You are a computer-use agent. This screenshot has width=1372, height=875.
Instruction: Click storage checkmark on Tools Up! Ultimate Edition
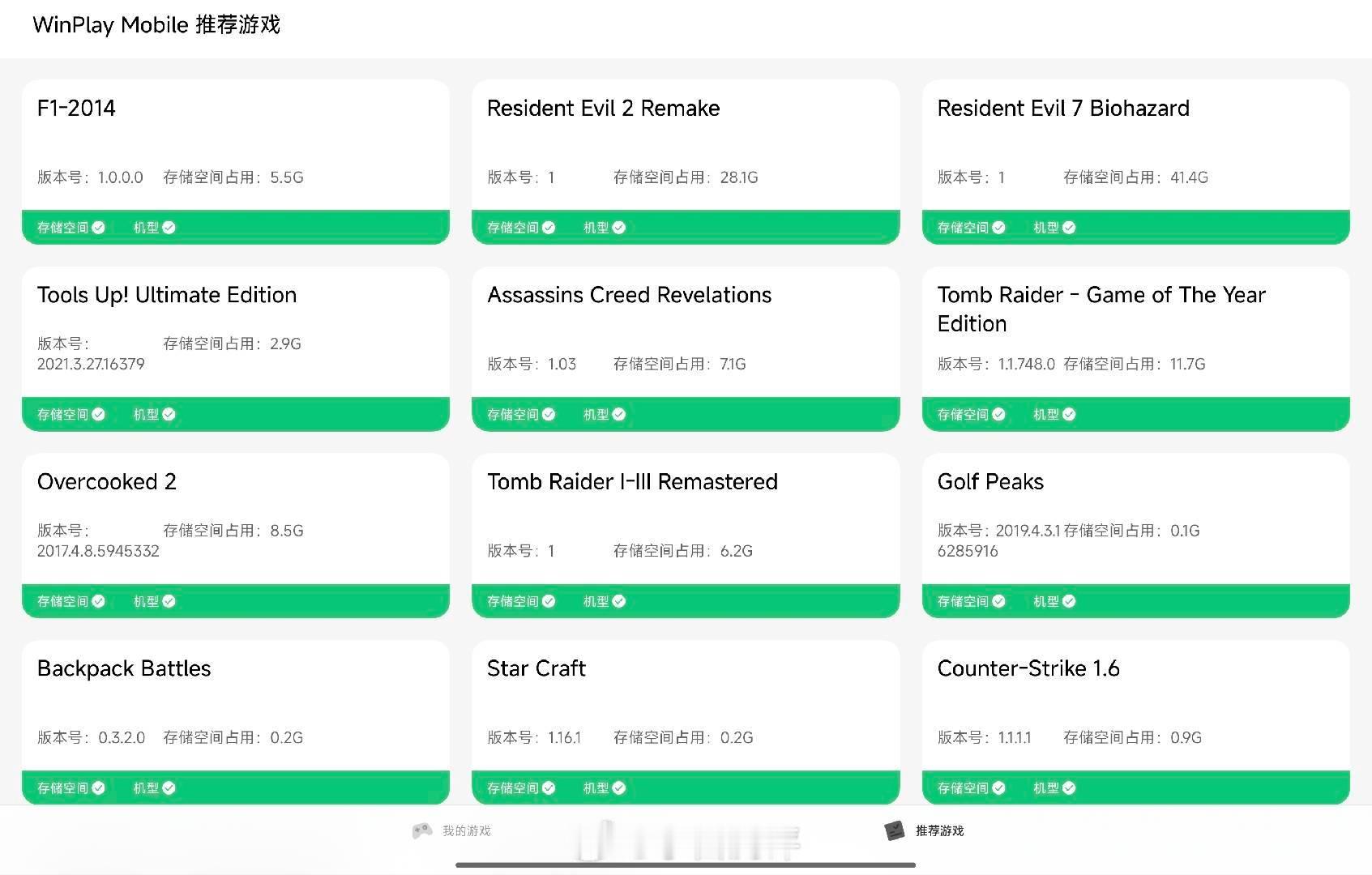point(98,414)
